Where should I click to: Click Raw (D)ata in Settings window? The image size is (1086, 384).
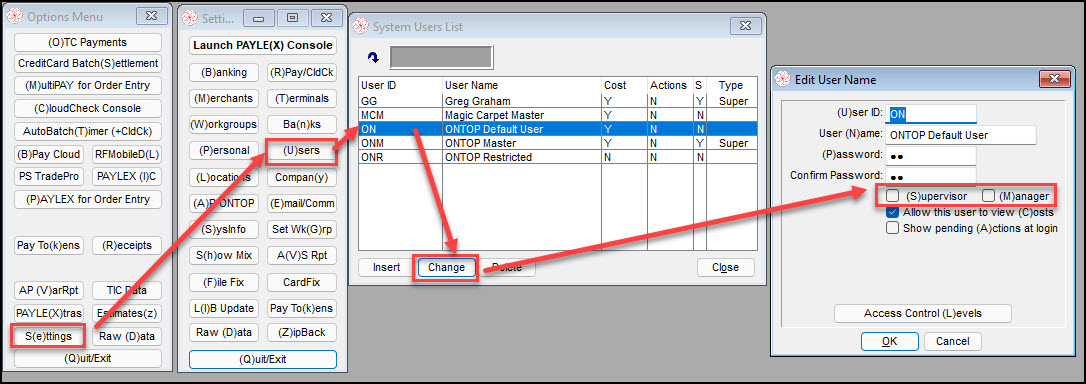tap(224, 332)
